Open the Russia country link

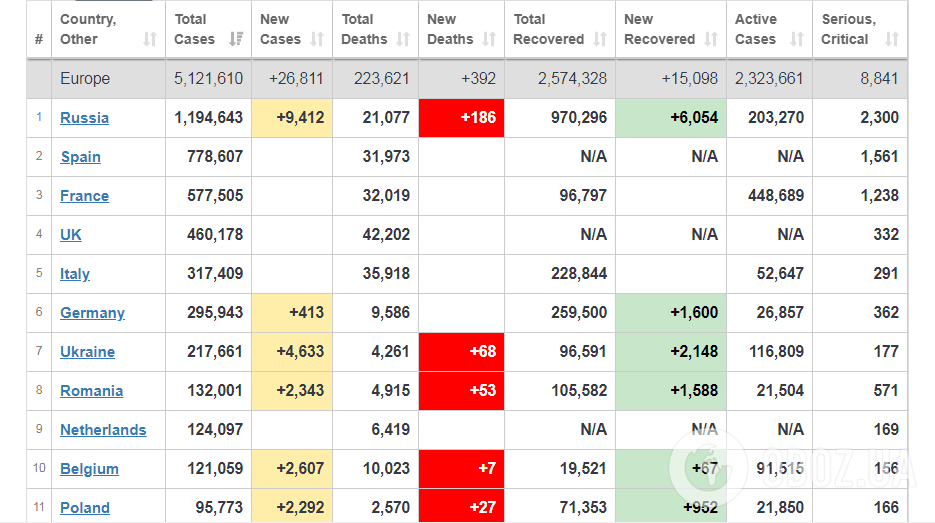click(85, 118)
